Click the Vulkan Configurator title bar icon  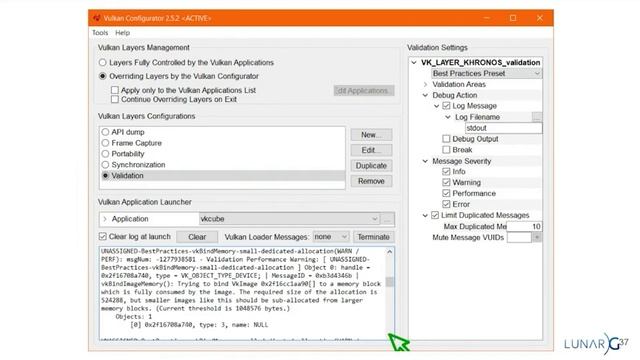coord(96,18)
